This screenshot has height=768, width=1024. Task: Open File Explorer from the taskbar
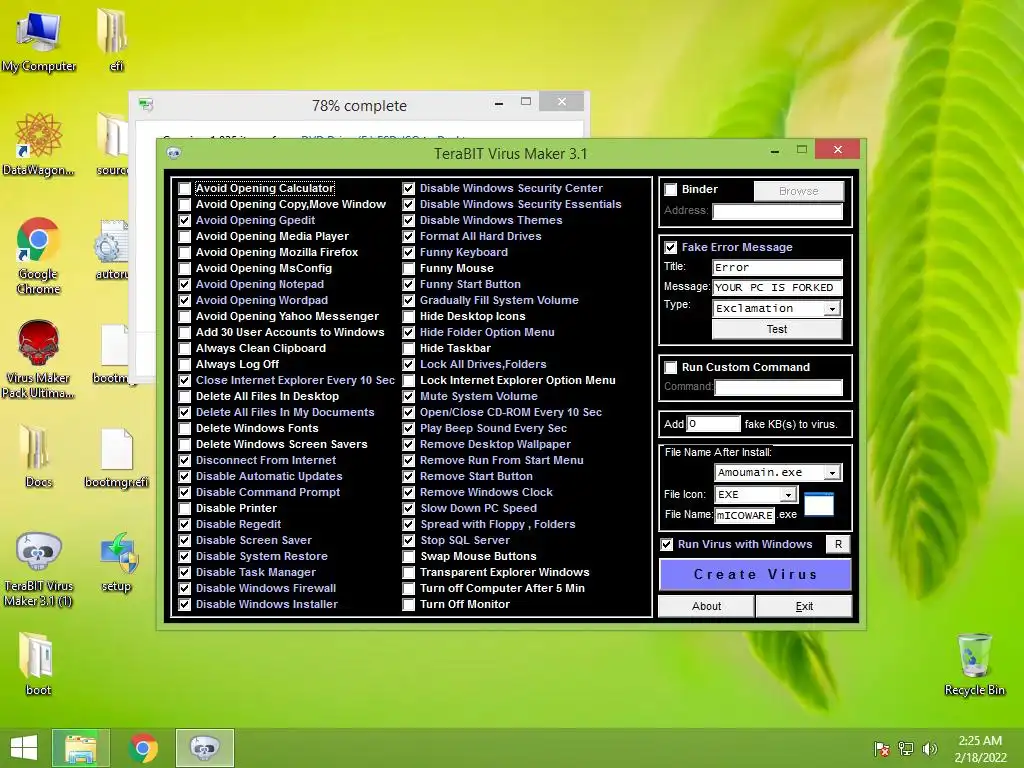coord(80,747)
